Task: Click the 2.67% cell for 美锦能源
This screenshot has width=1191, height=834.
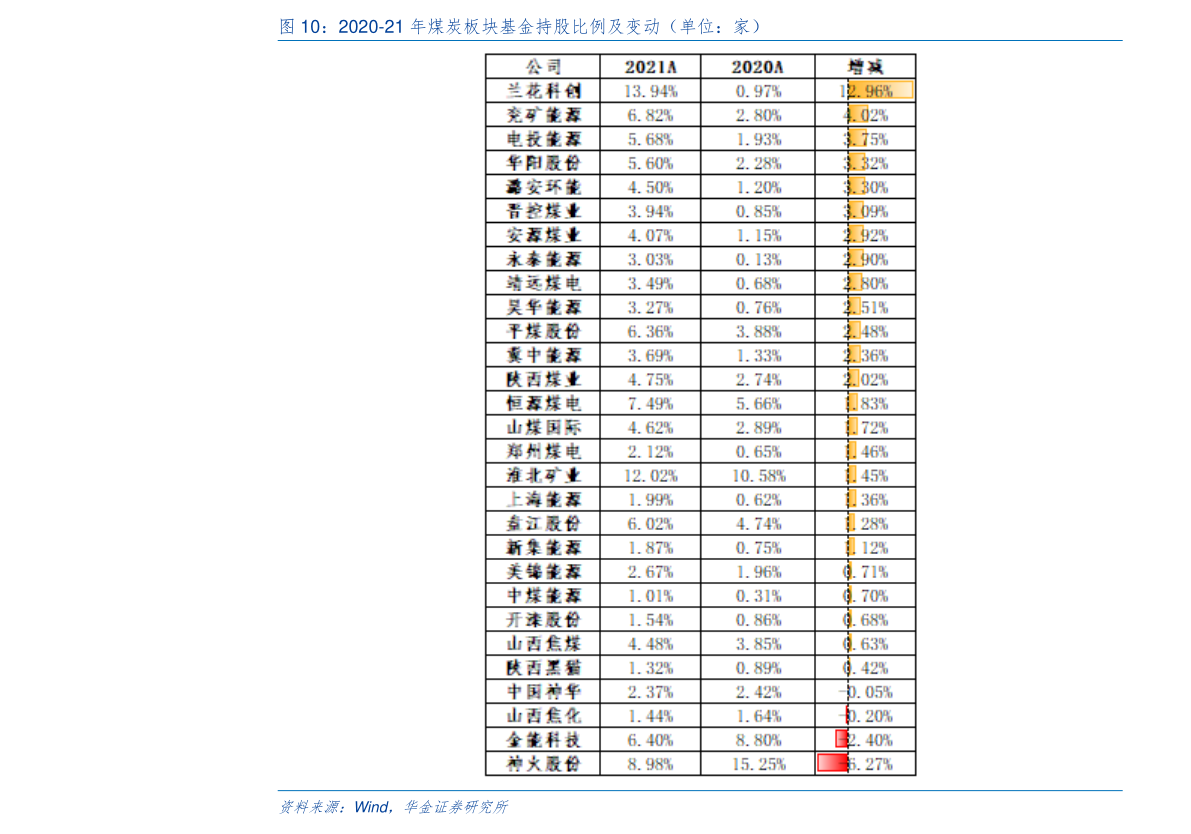Action: pos(651,572)
